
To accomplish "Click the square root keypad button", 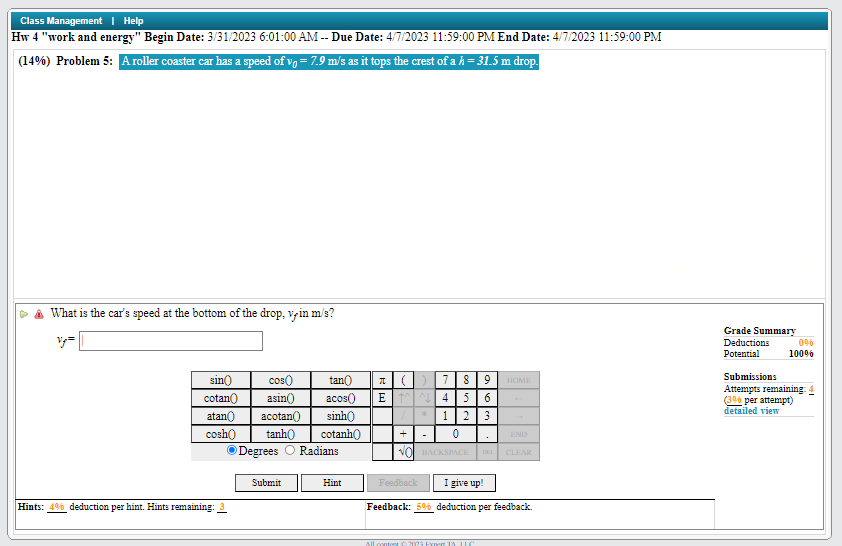I will coord(403,452).
